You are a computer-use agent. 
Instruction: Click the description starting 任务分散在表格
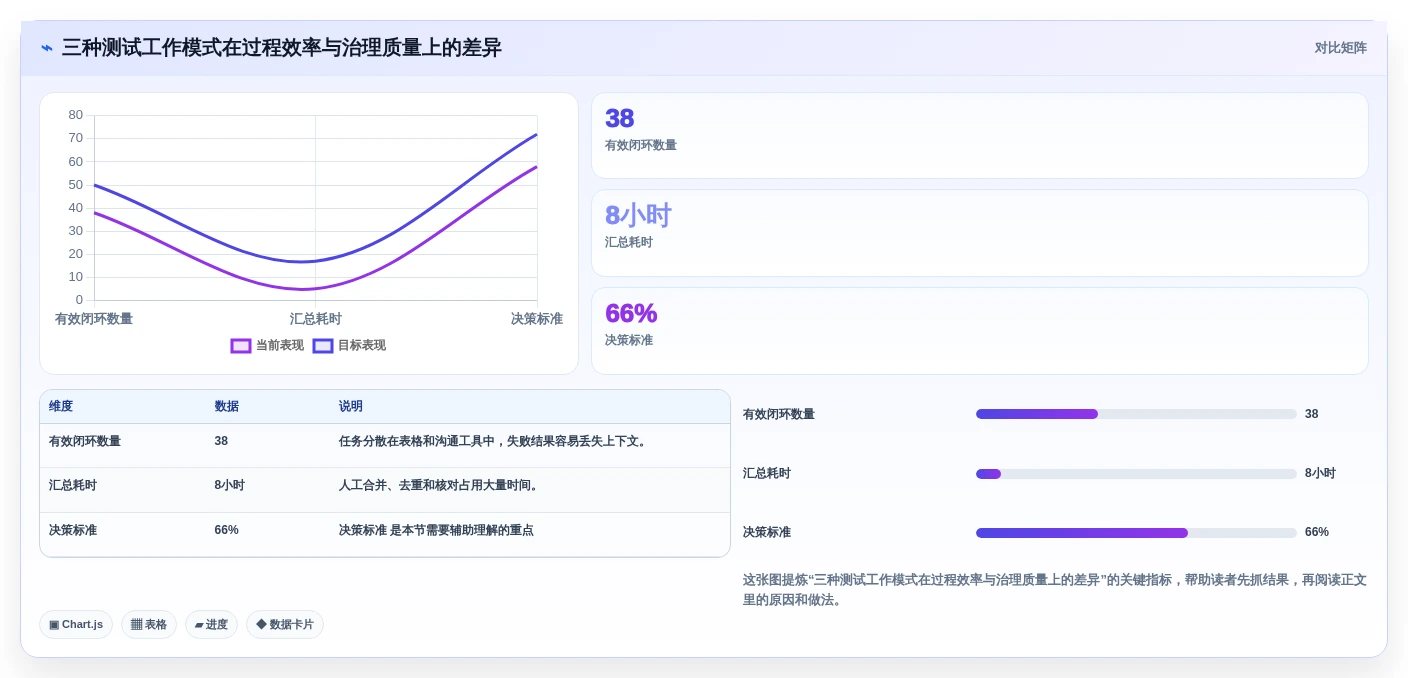(x=494, y=441)
